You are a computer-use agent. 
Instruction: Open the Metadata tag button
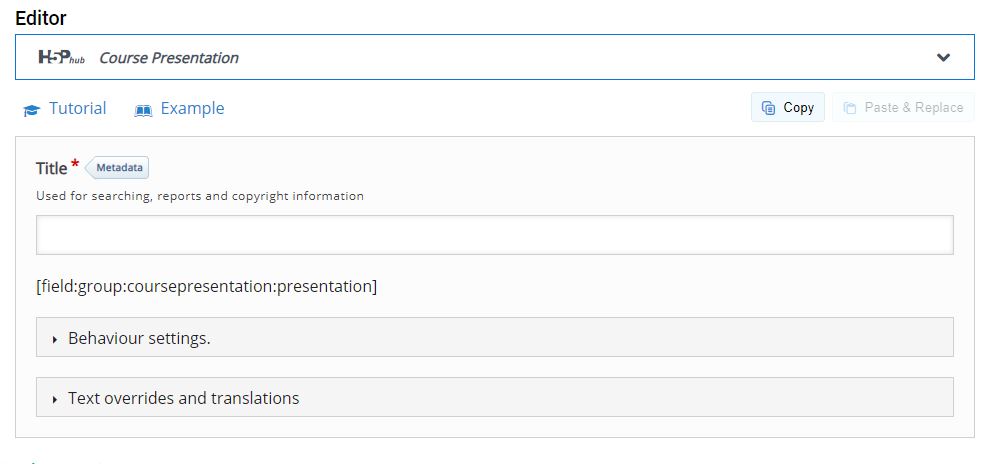click(117, 168)
